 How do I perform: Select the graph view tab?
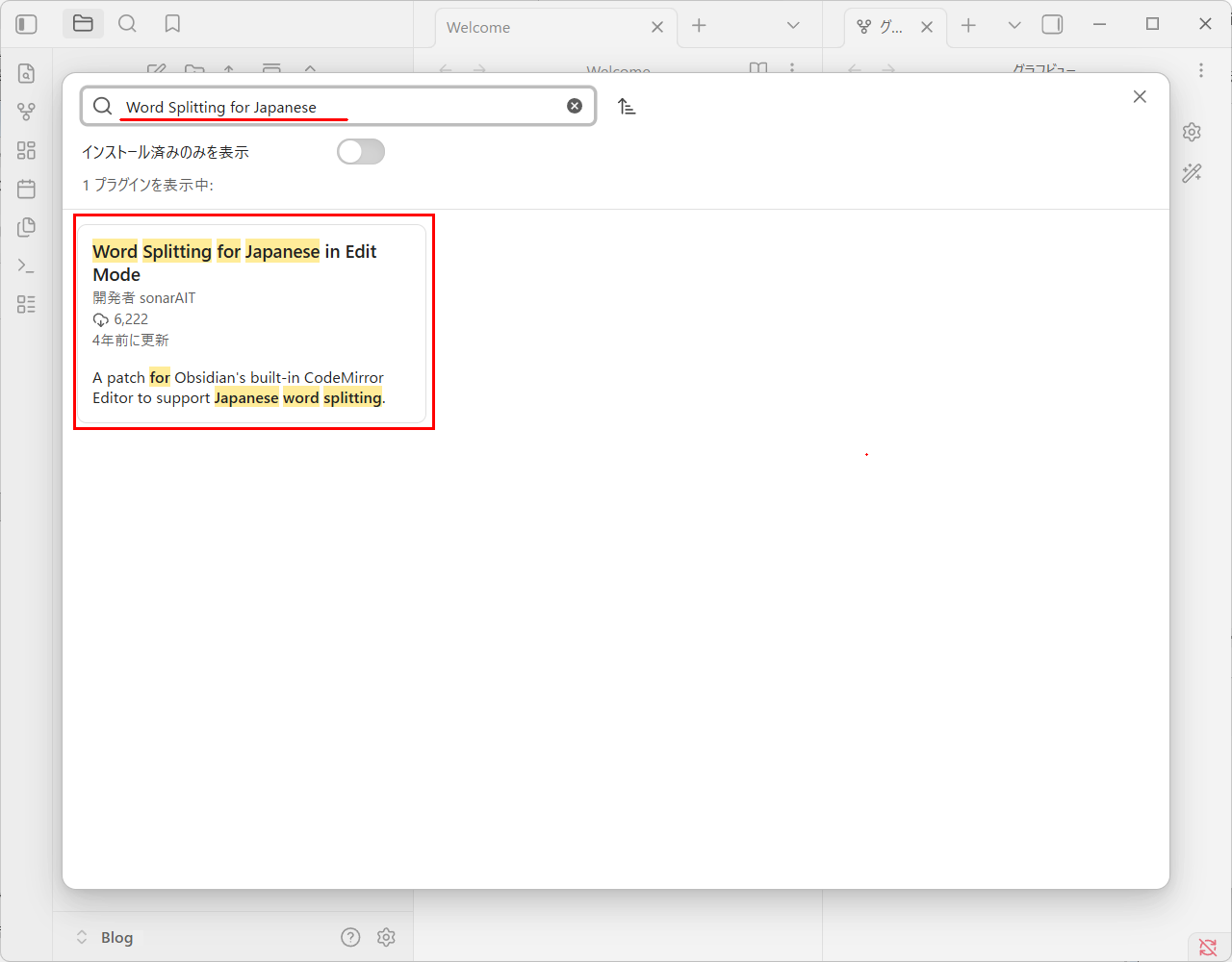pyautogui.click(x=881, y=27)
